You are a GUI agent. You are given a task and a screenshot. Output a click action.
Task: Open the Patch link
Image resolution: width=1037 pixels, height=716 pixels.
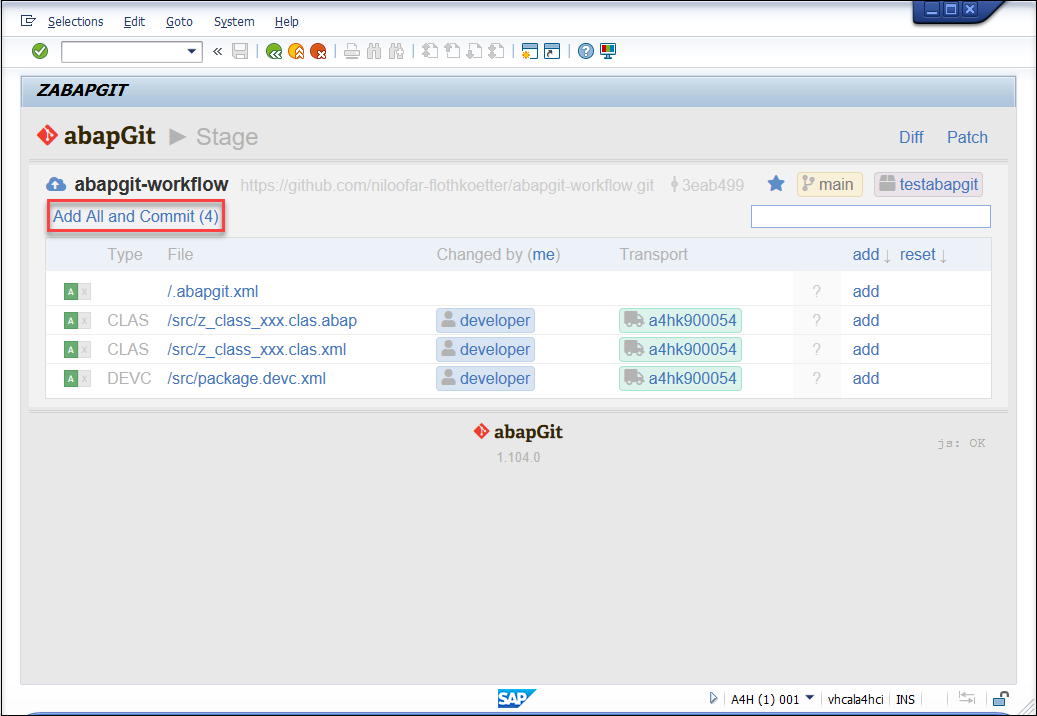pos(967,138)
